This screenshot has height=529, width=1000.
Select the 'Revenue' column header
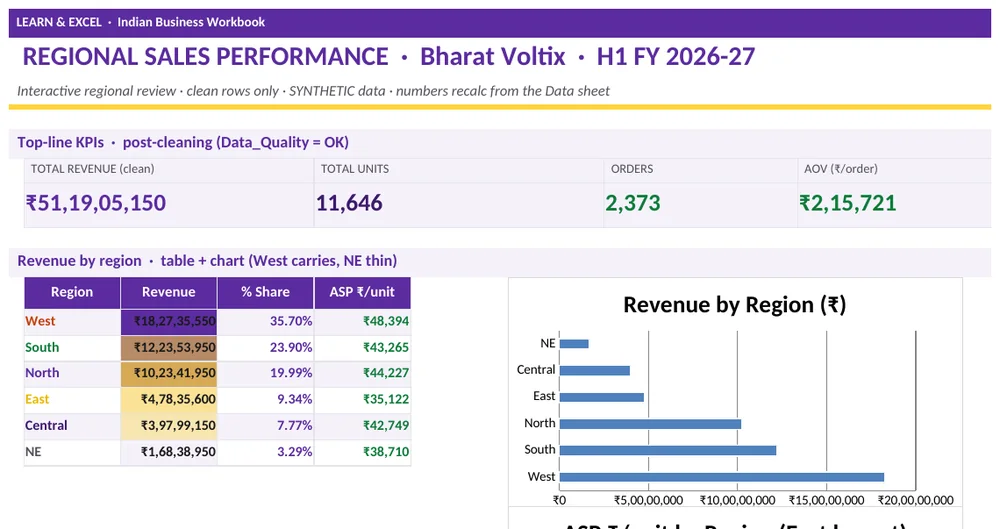[x=169, y=293]
